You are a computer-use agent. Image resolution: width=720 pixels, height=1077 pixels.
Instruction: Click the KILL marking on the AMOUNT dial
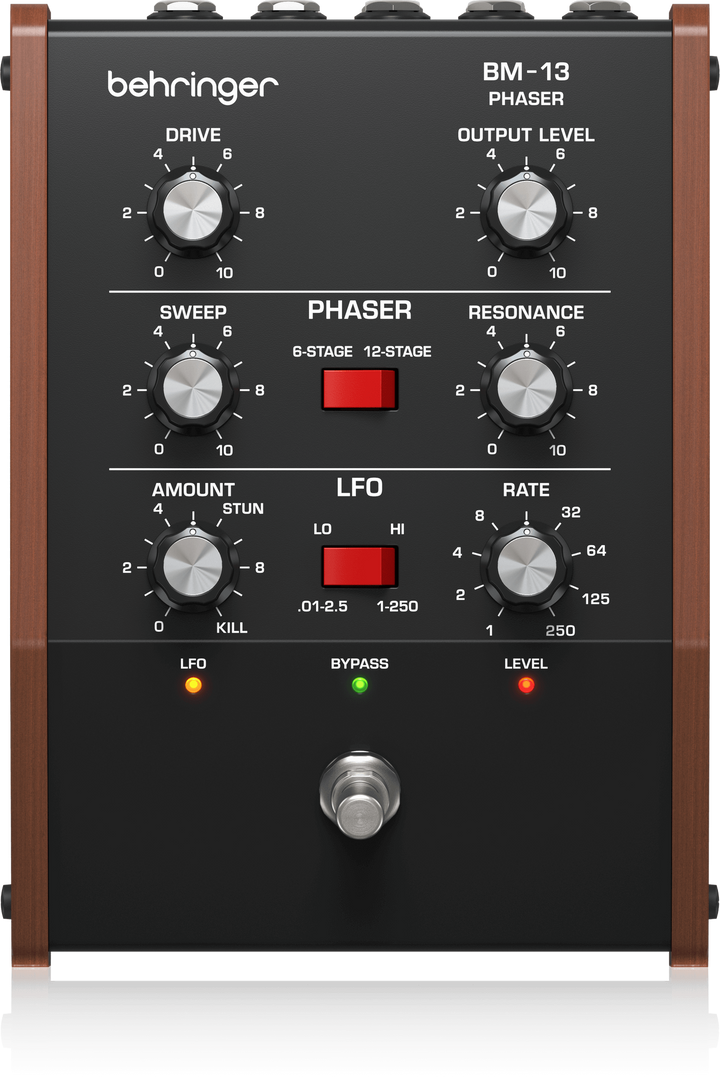(232, 628)
